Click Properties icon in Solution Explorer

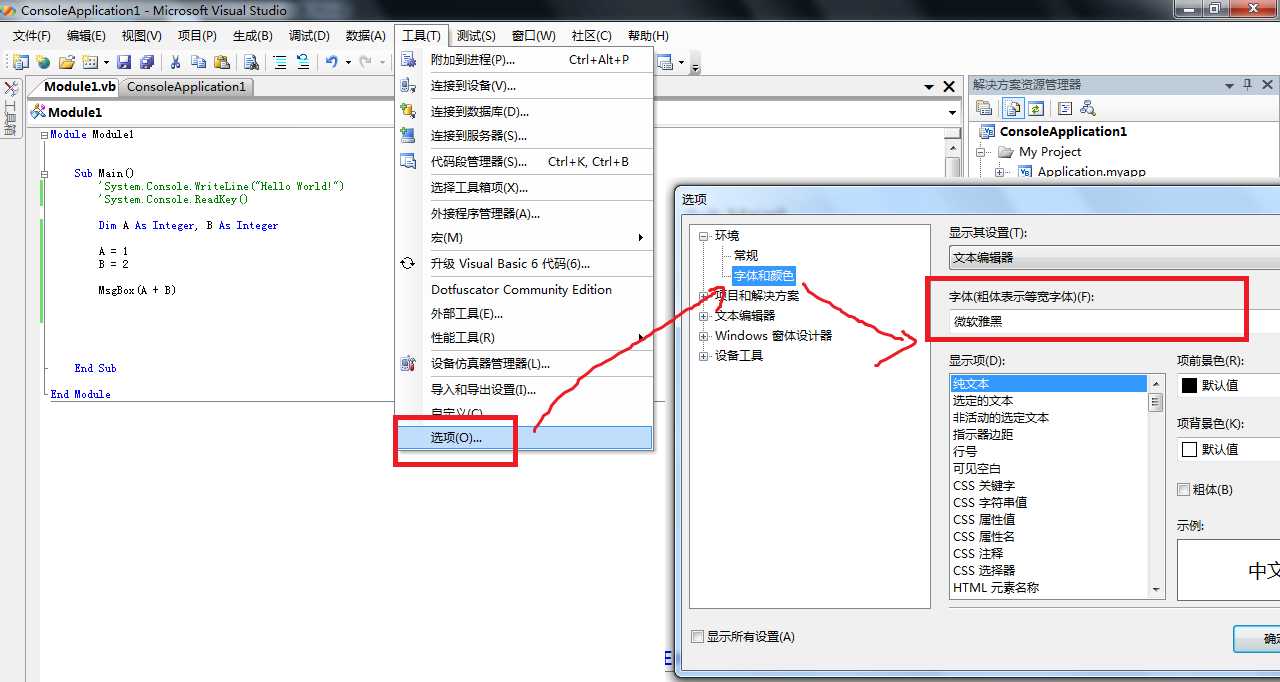click(984, 108)
